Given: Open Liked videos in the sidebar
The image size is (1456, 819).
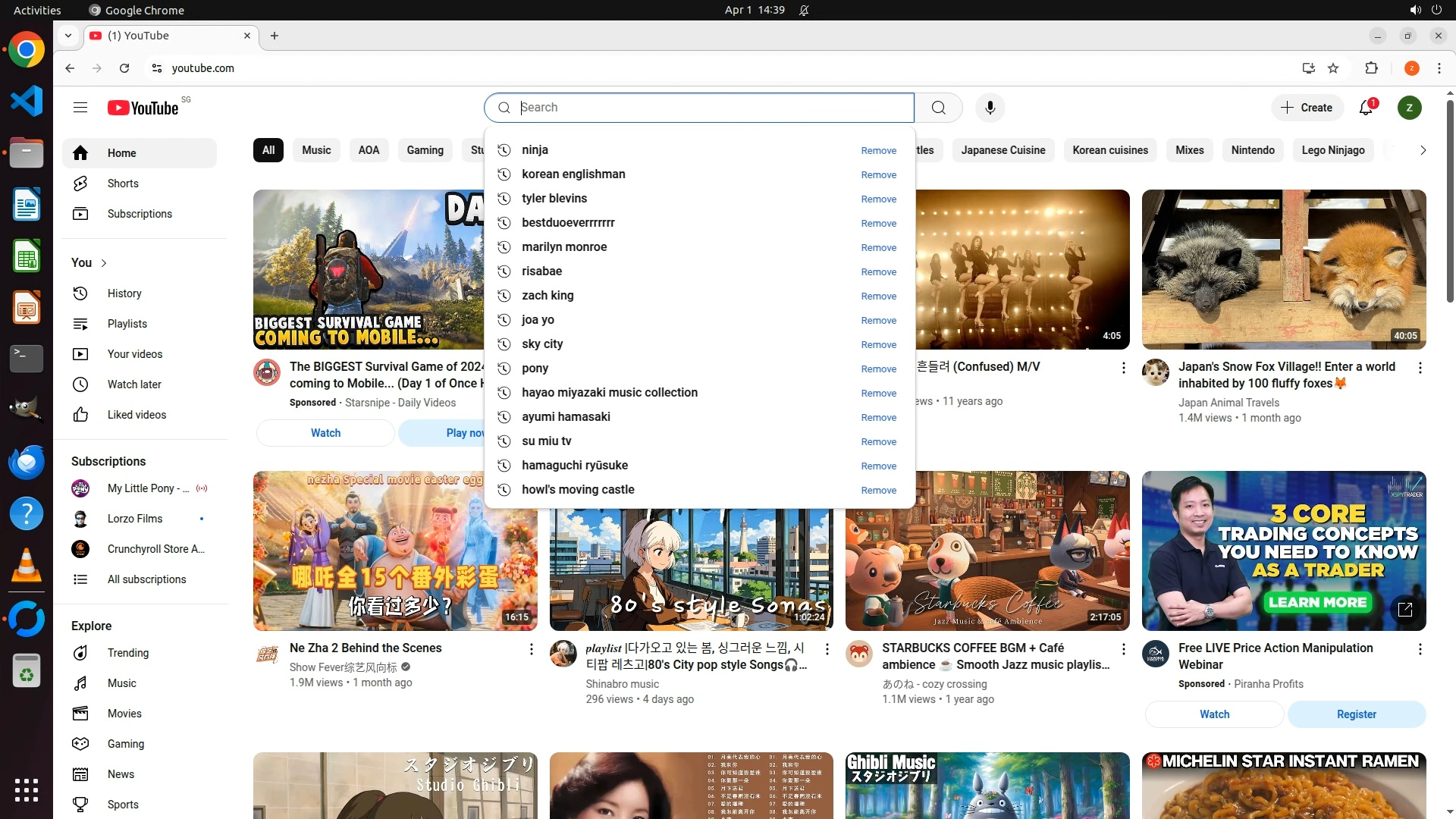Looking at the screenshot, I should (136, 415).
